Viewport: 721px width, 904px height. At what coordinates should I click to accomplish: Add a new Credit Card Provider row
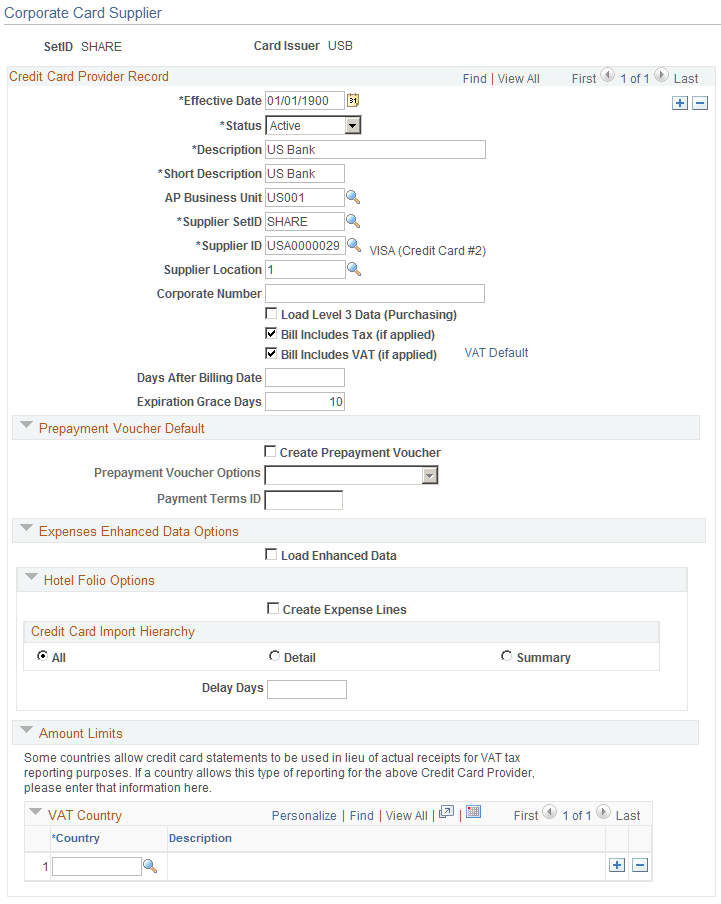point(680,102)
